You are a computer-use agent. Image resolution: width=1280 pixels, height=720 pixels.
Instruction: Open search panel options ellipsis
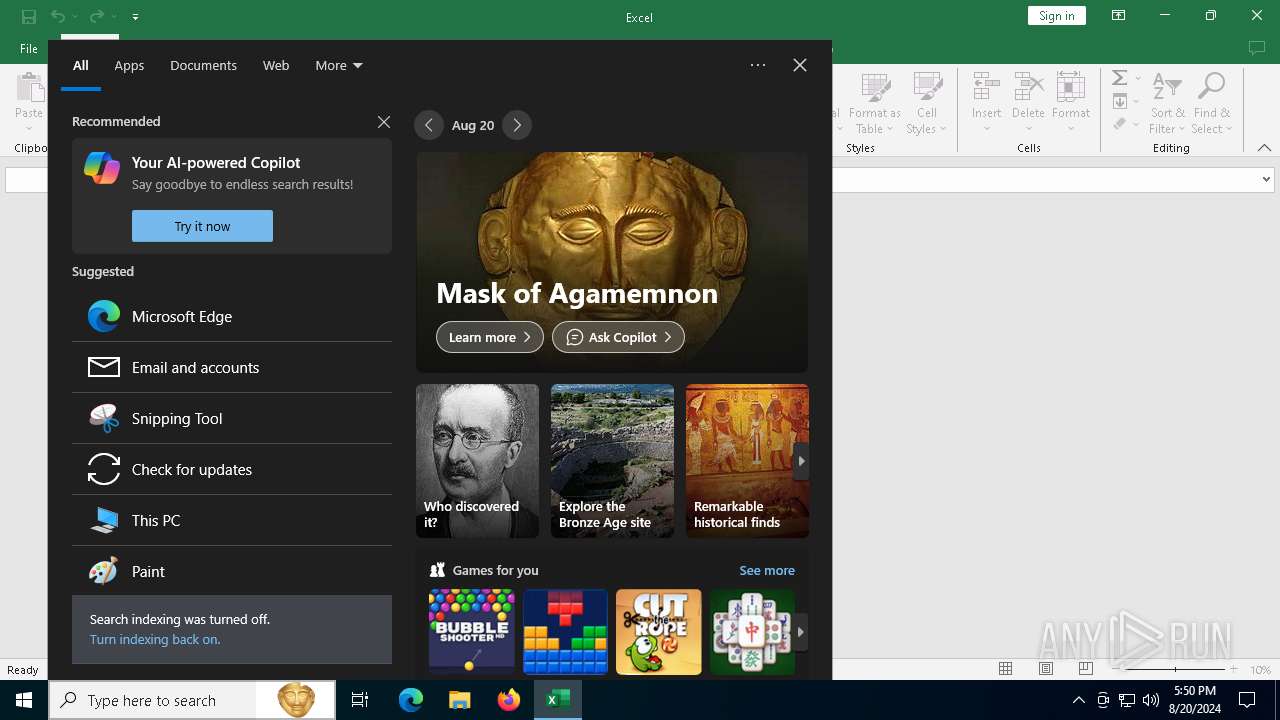tap(758, 65)
